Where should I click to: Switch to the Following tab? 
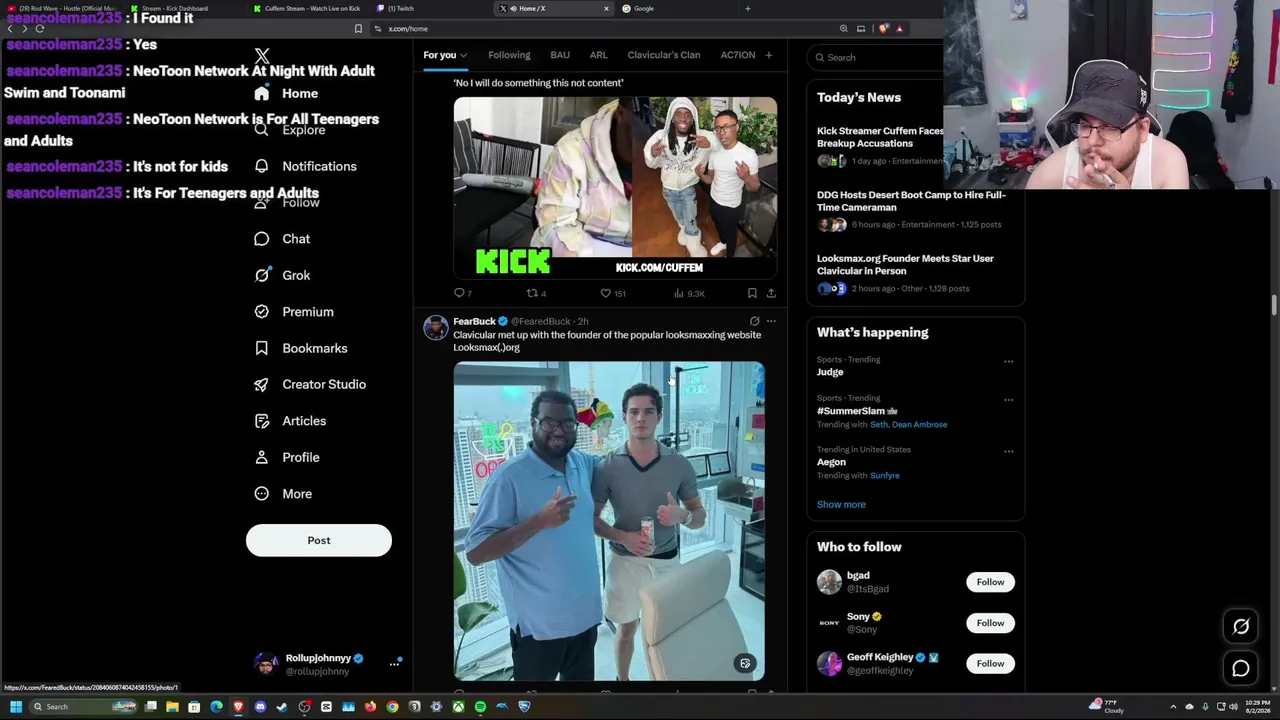[x=509, y=55]
